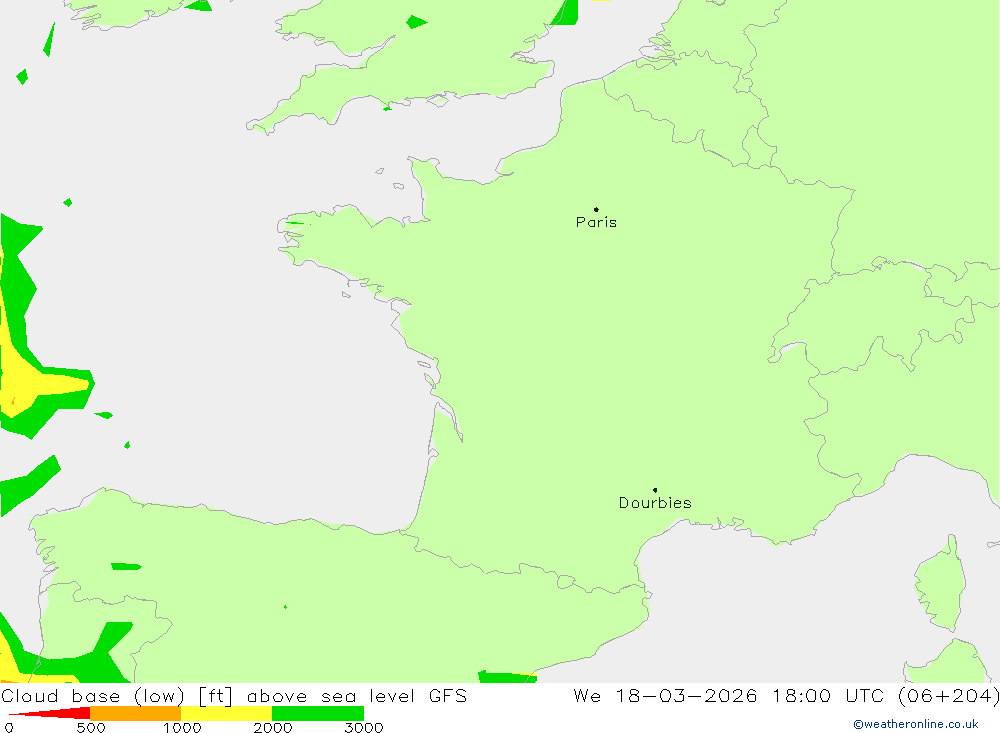This screenshot has height=733, width=1000.
Task: Click the weatheronline.co.uk copyright link
Action: click(916, 724)
